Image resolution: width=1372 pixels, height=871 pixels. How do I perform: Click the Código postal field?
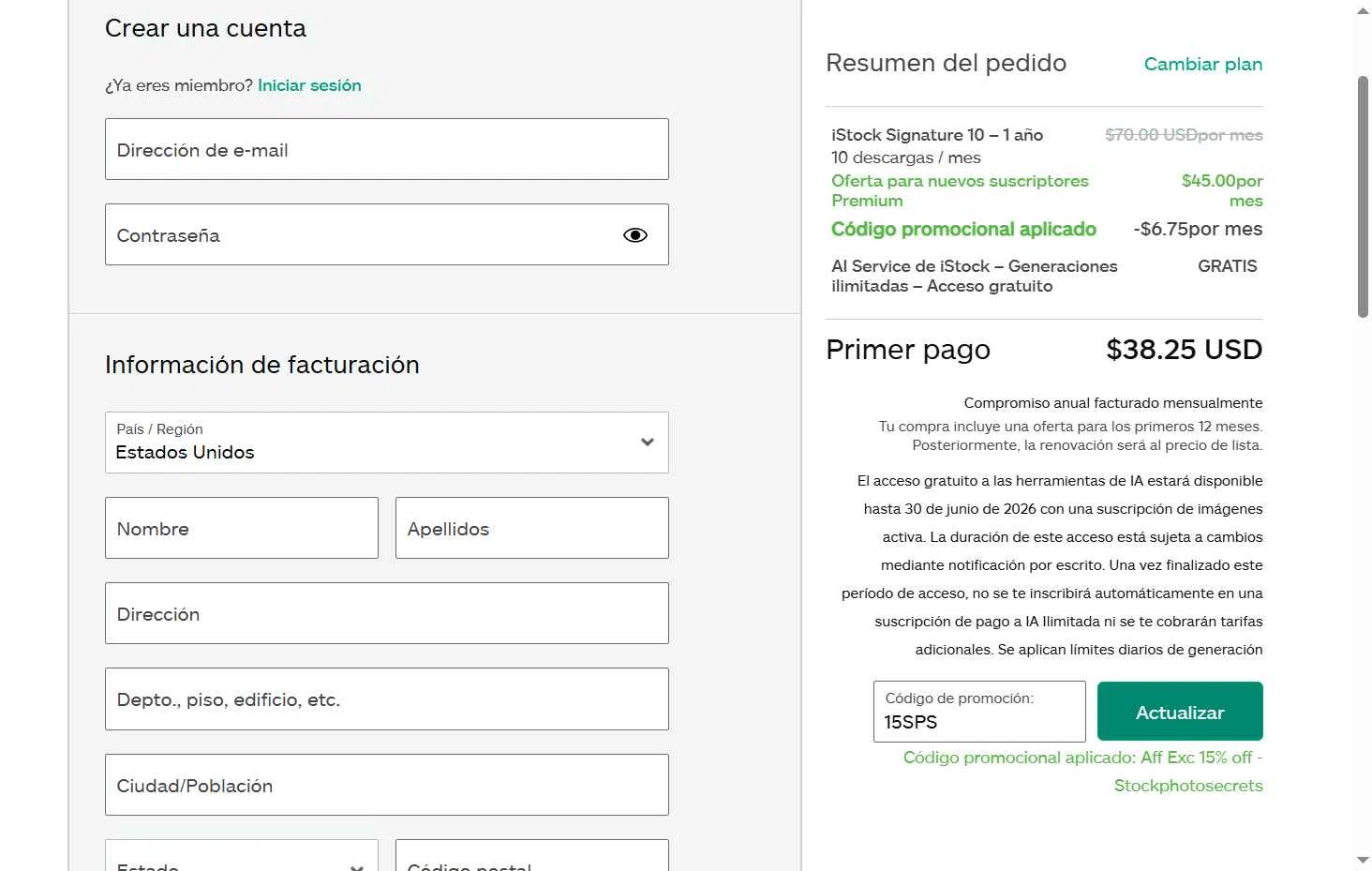click(x=531, y=860)
